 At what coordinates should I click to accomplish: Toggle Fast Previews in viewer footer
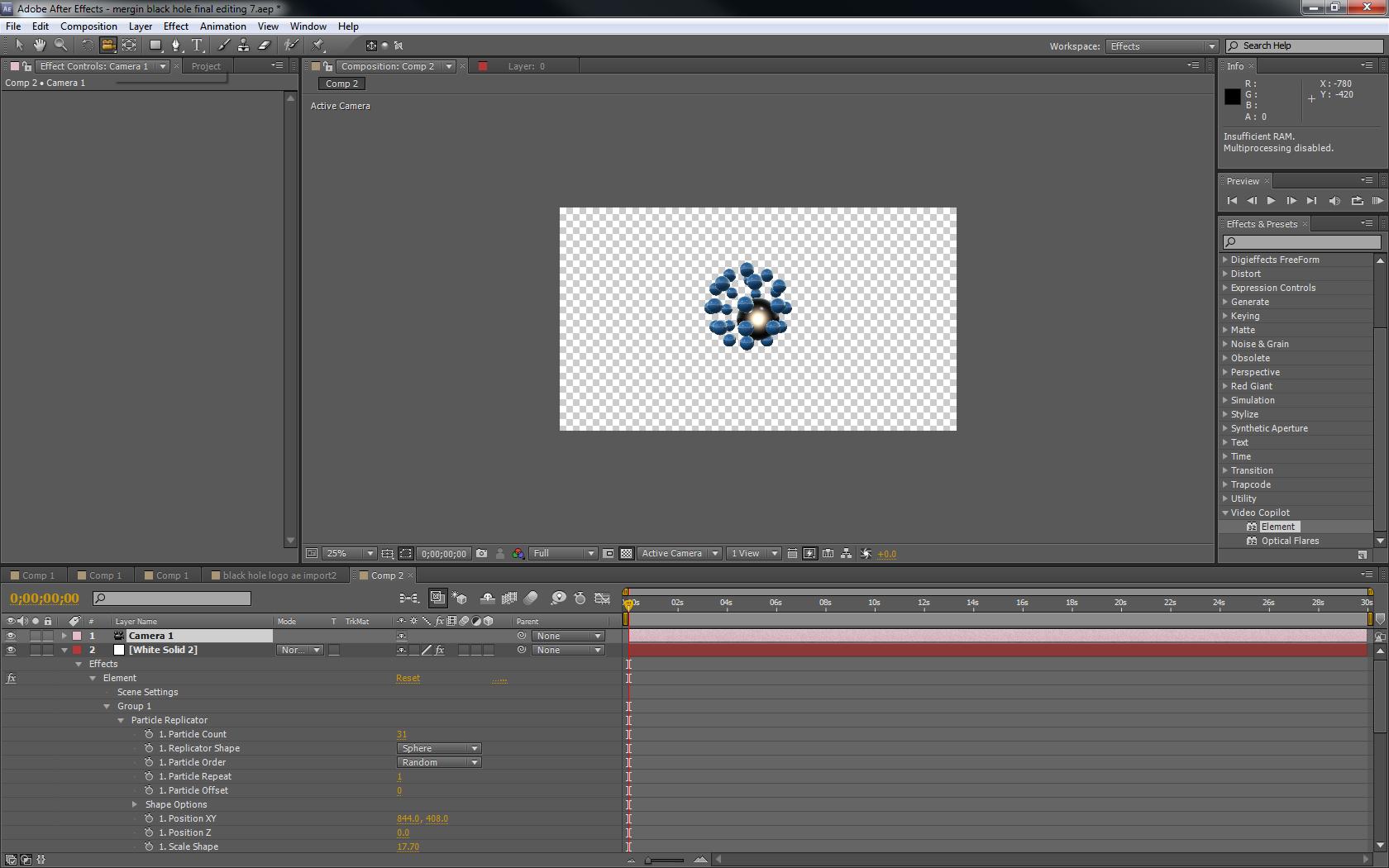point(809,554)
